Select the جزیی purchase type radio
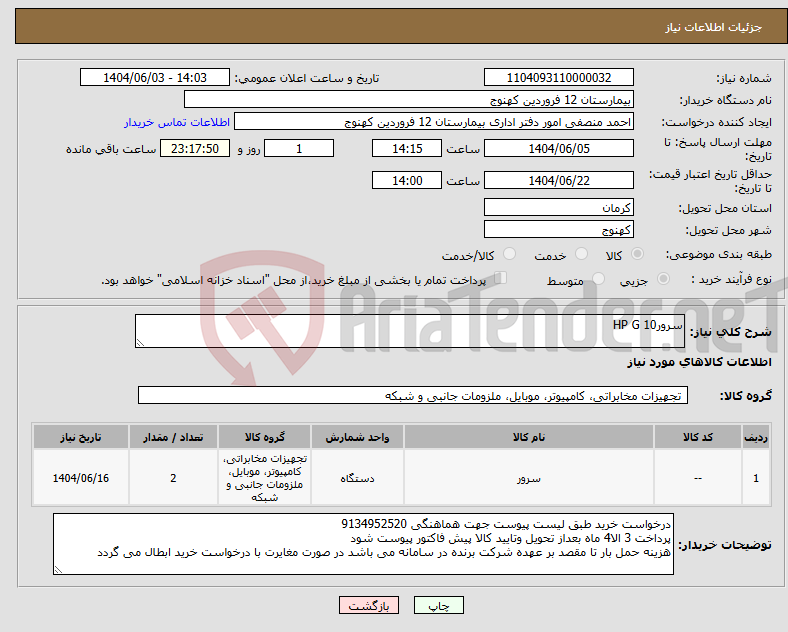Image resolution: width=788 pixels, height=632 pixels. (x=663, y=279)
